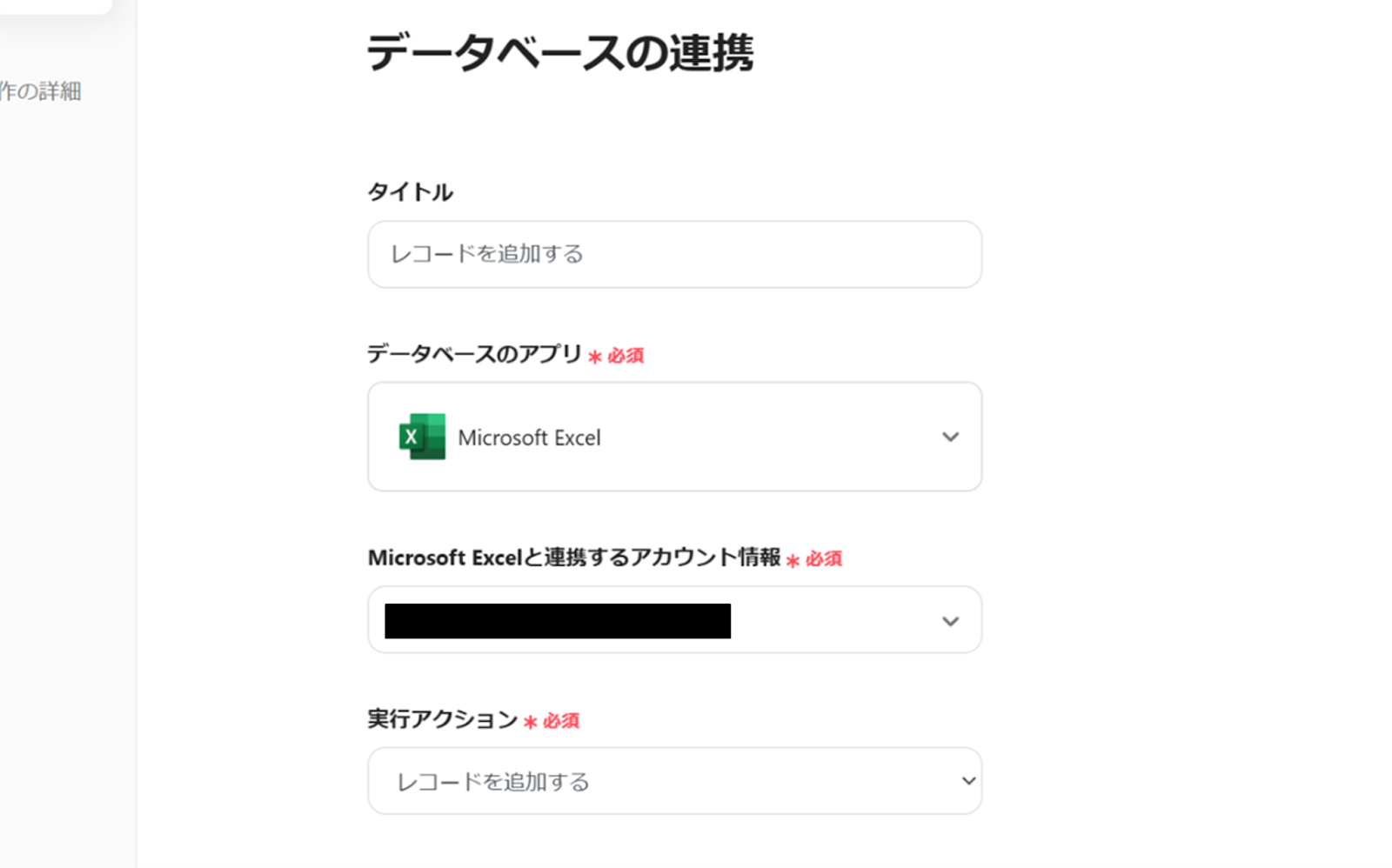The image size is (1392, 868).
Task: Click the レコードを追加する text in the title field
Action: tap(486, 254)
